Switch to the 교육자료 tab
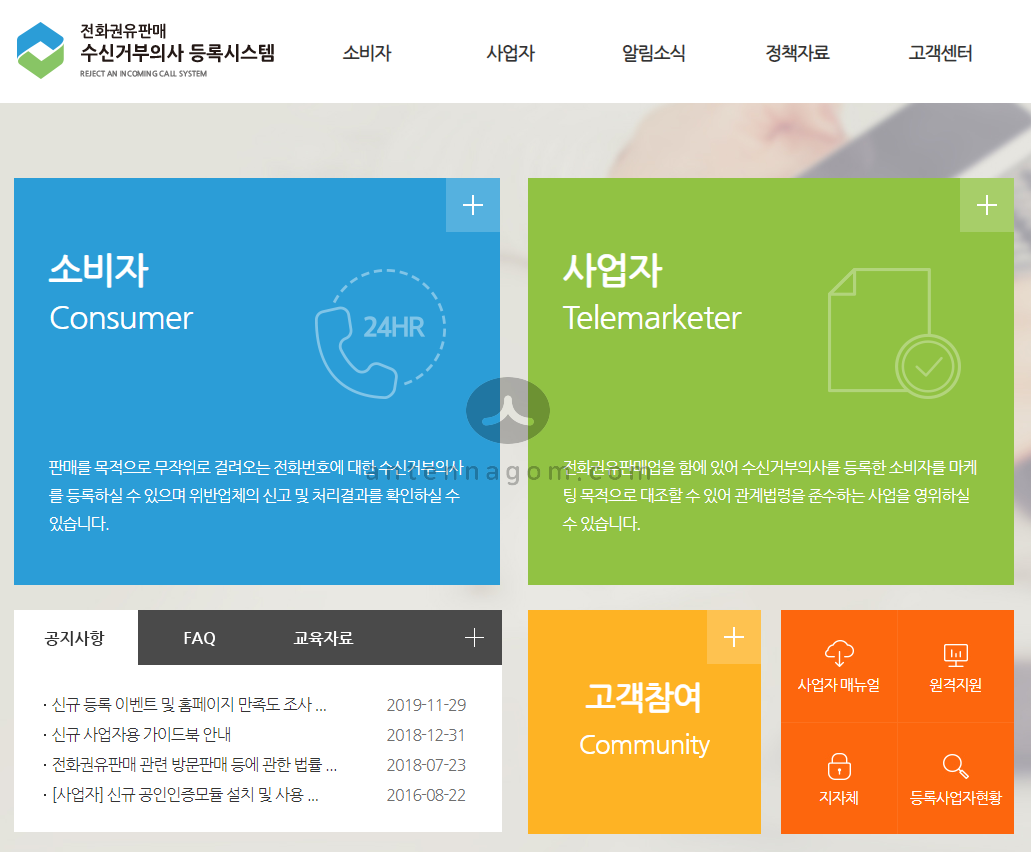1031x852 pixels. (323, 638)
